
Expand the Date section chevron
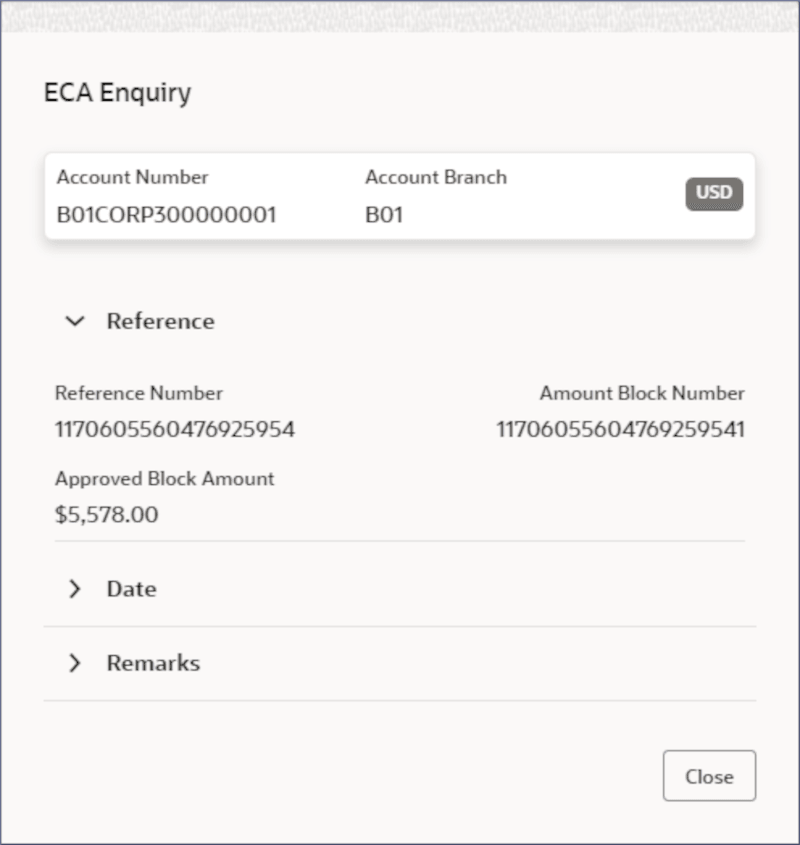tap(74, 589)
